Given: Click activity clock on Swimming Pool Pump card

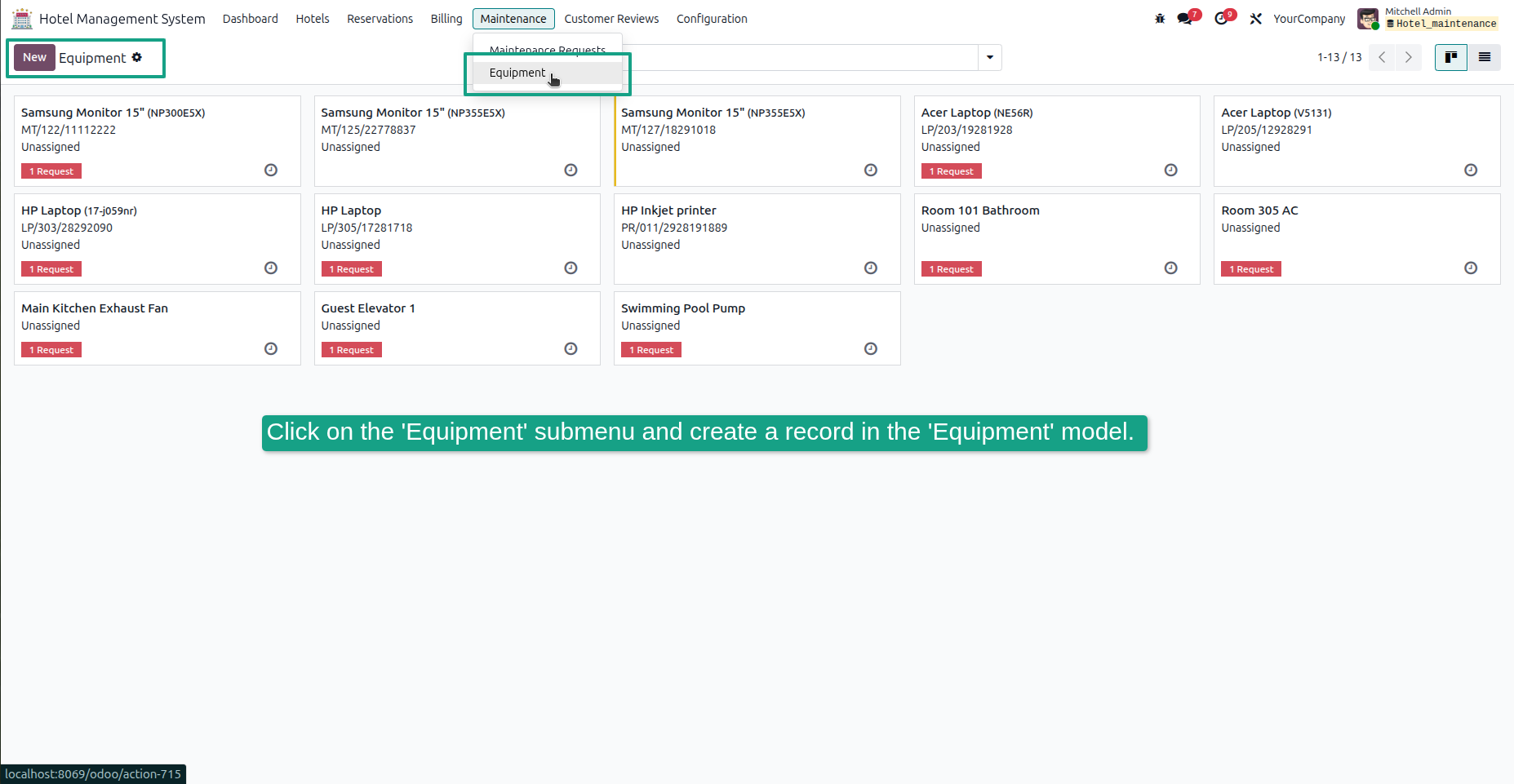Looking at the screenshot, I should (x=871, y=348).
